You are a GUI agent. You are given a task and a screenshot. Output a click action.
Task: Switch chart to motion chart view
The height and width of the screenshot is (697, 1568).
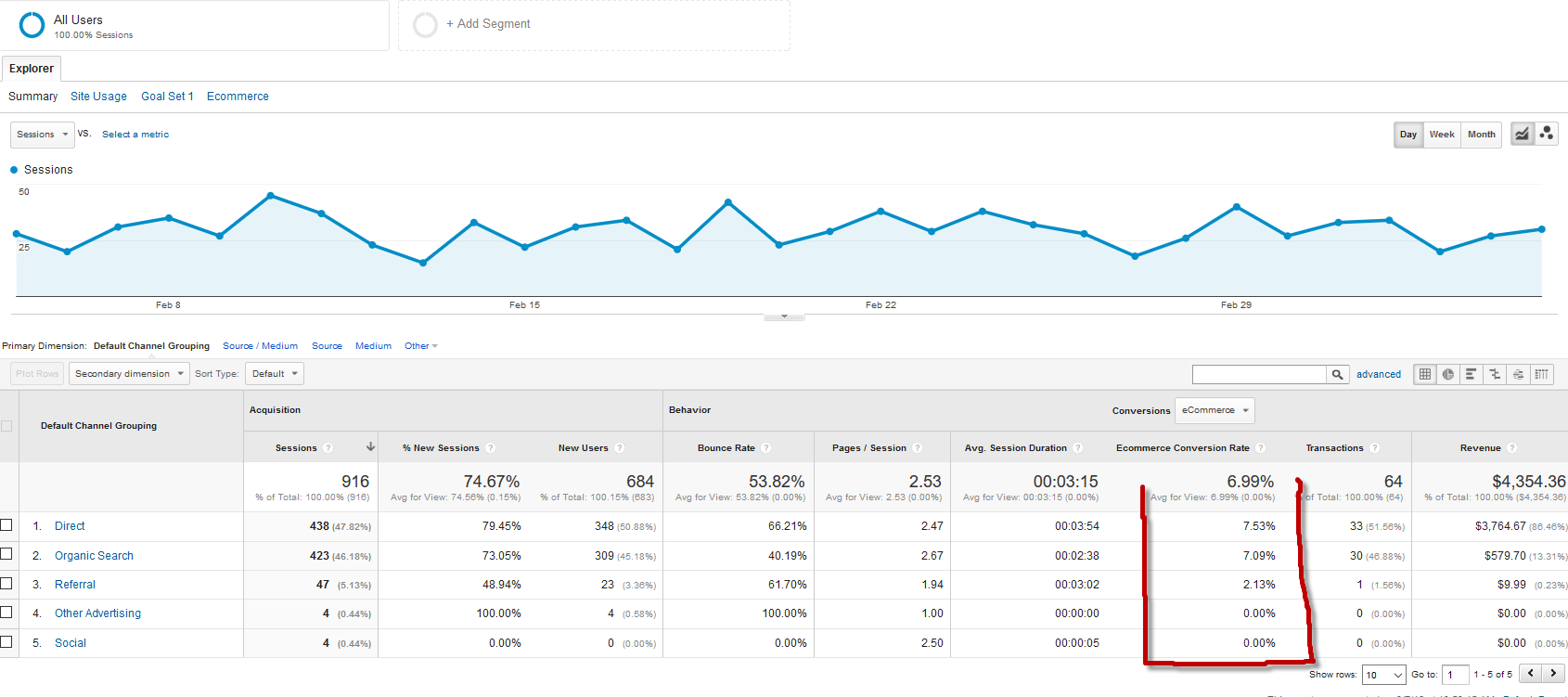tap(1547, 134)
